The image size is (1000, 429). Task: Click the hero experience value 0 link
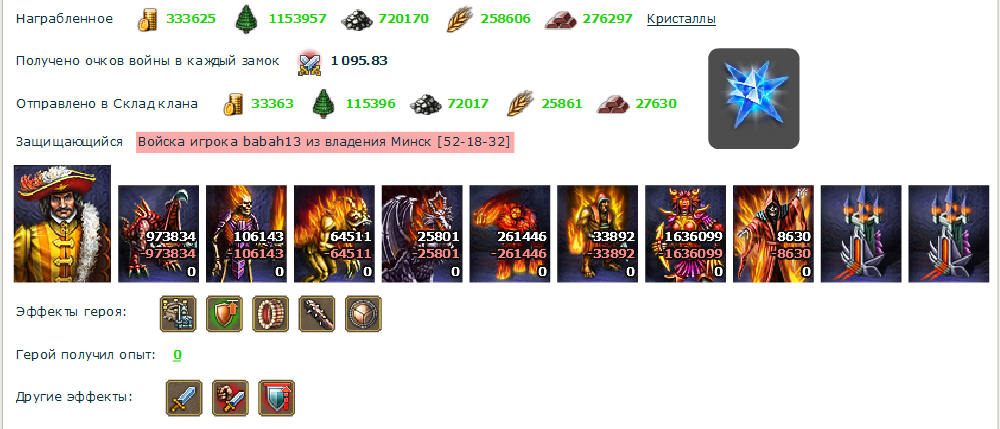[177, 354]
